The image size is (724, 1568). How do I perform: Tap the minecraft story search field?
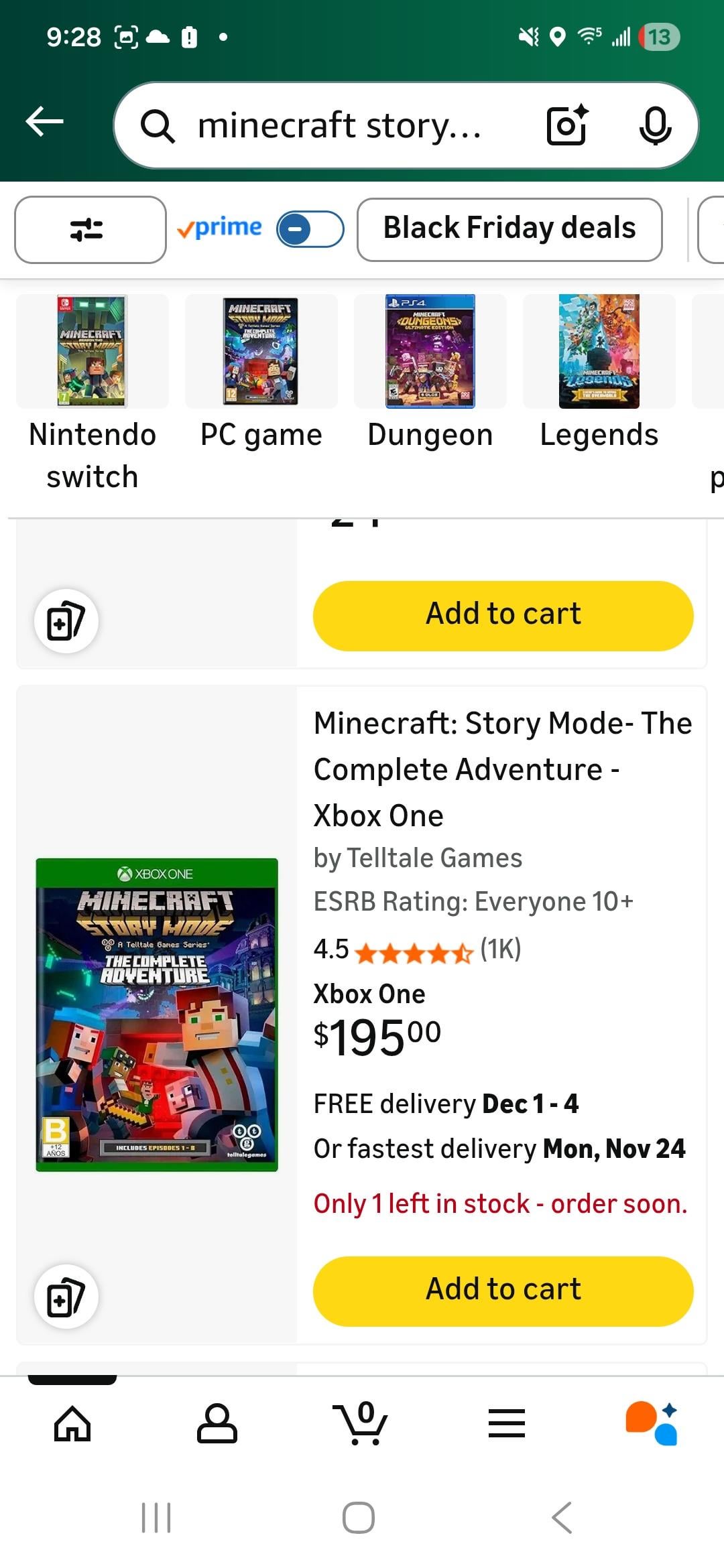pos(339,125)
